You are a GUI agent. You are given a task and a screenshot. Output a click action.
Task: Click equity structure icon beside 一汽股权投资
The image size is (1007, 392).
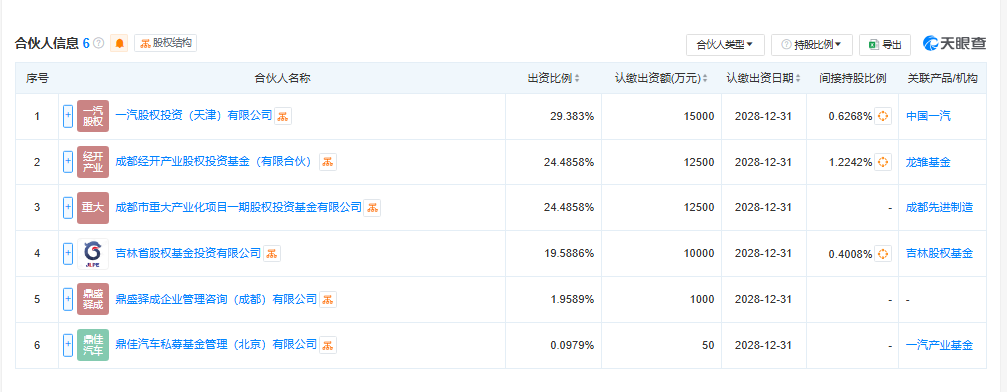click(283, 116)
